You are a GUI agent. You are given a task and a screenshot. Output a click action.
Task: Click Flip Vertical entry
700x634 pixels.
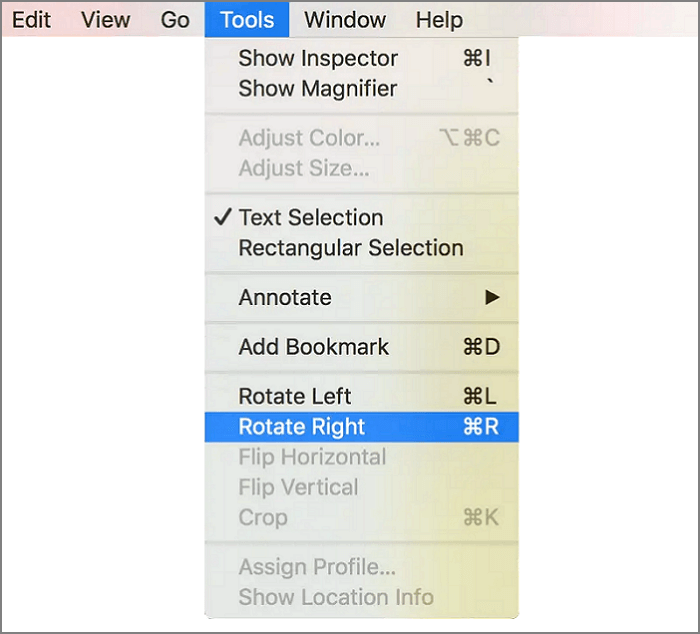(298, 487)
